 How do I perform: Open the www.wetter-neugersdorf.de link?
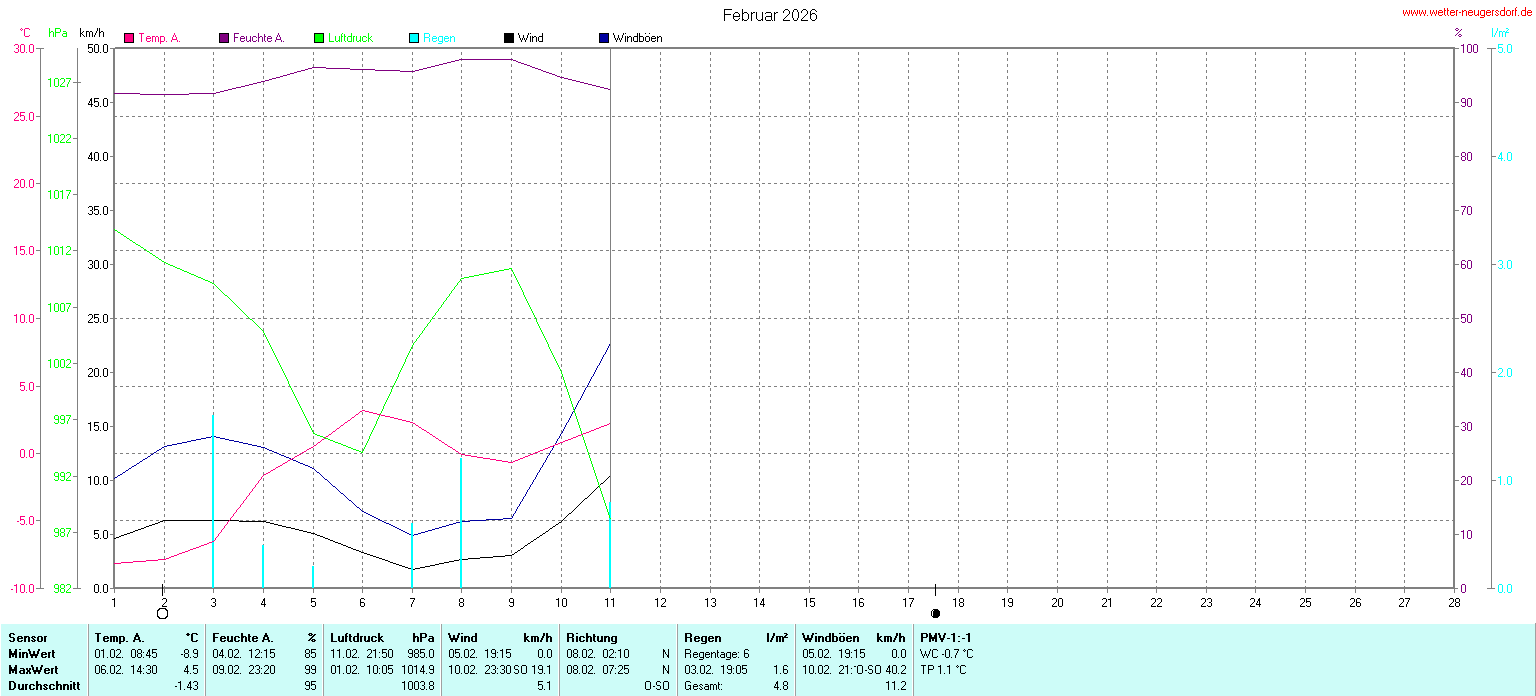(x=1466, y=12)
